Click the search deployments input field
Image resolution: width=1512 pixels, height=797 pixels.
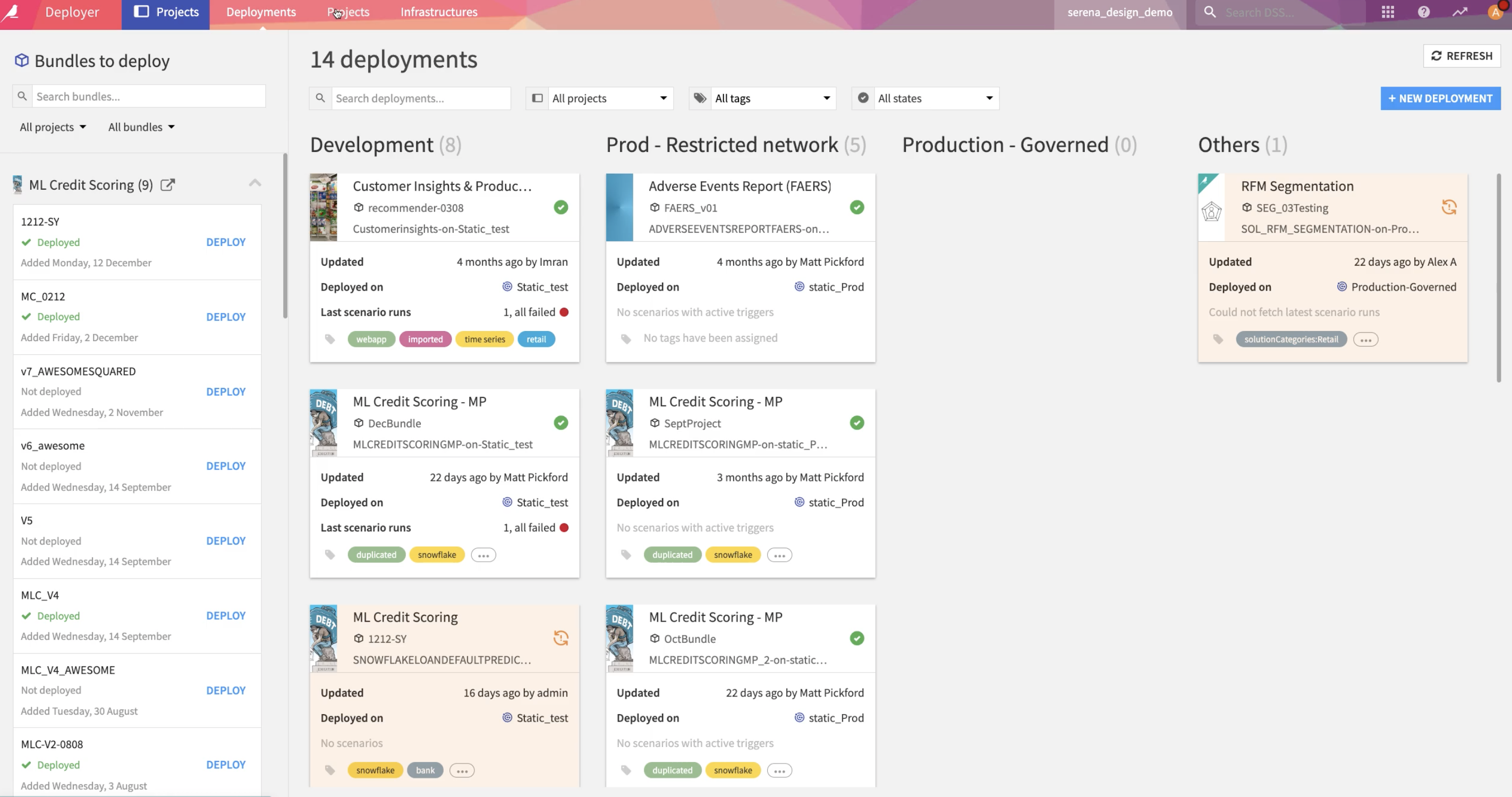pos(420,98)
